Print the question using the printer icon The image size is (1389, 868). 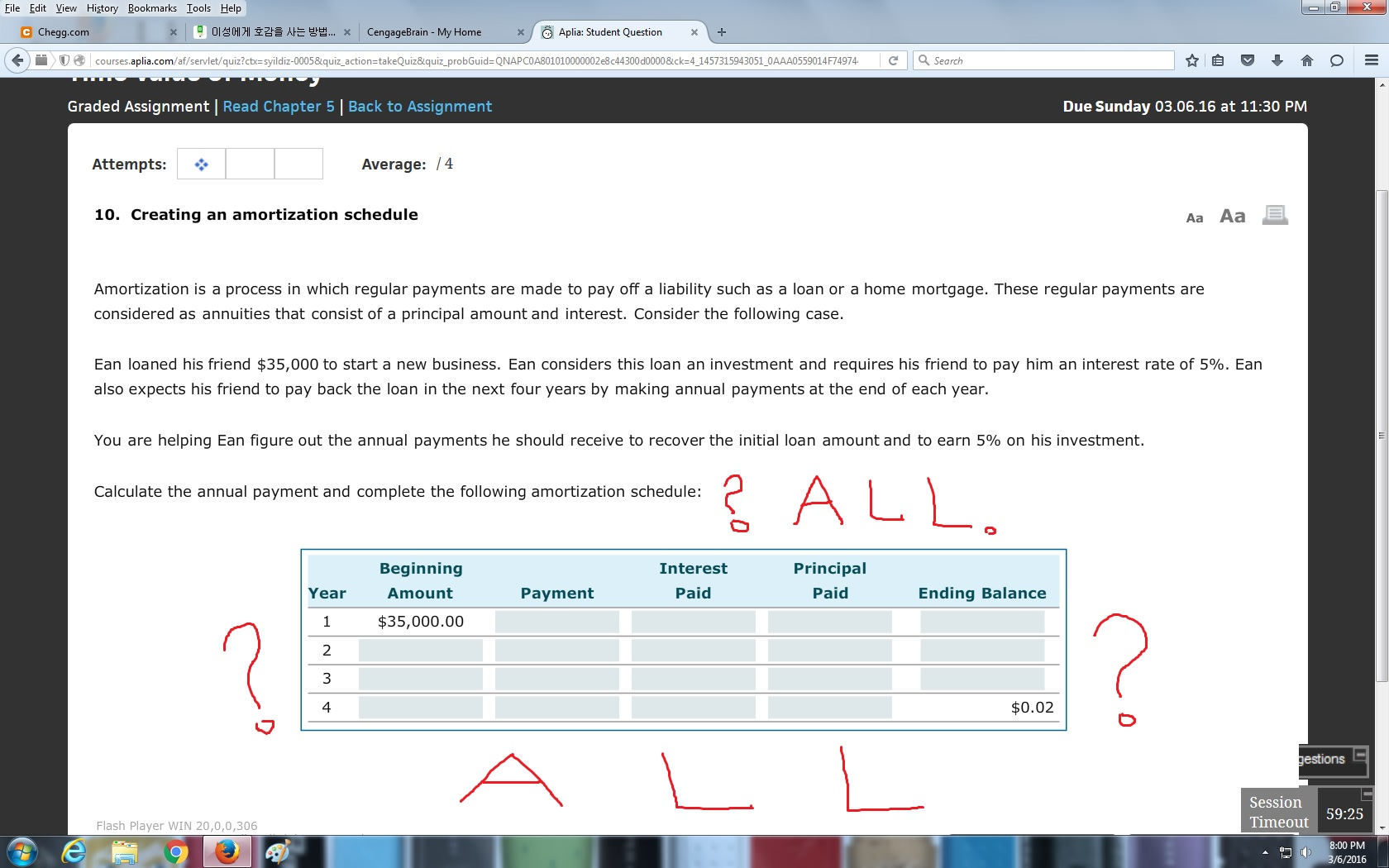tap(1274, 214)
